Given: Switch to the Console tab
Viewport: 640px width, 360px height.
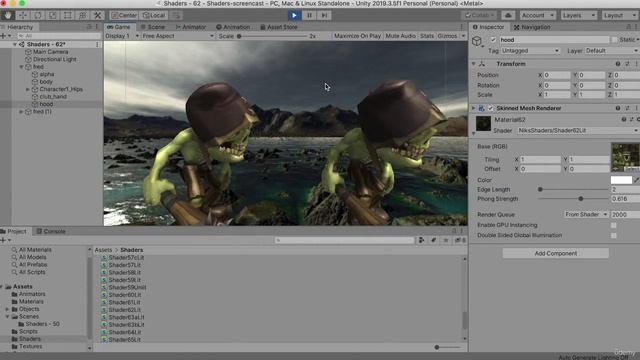Looking at the screenshot, I should (x=51, y=231).
